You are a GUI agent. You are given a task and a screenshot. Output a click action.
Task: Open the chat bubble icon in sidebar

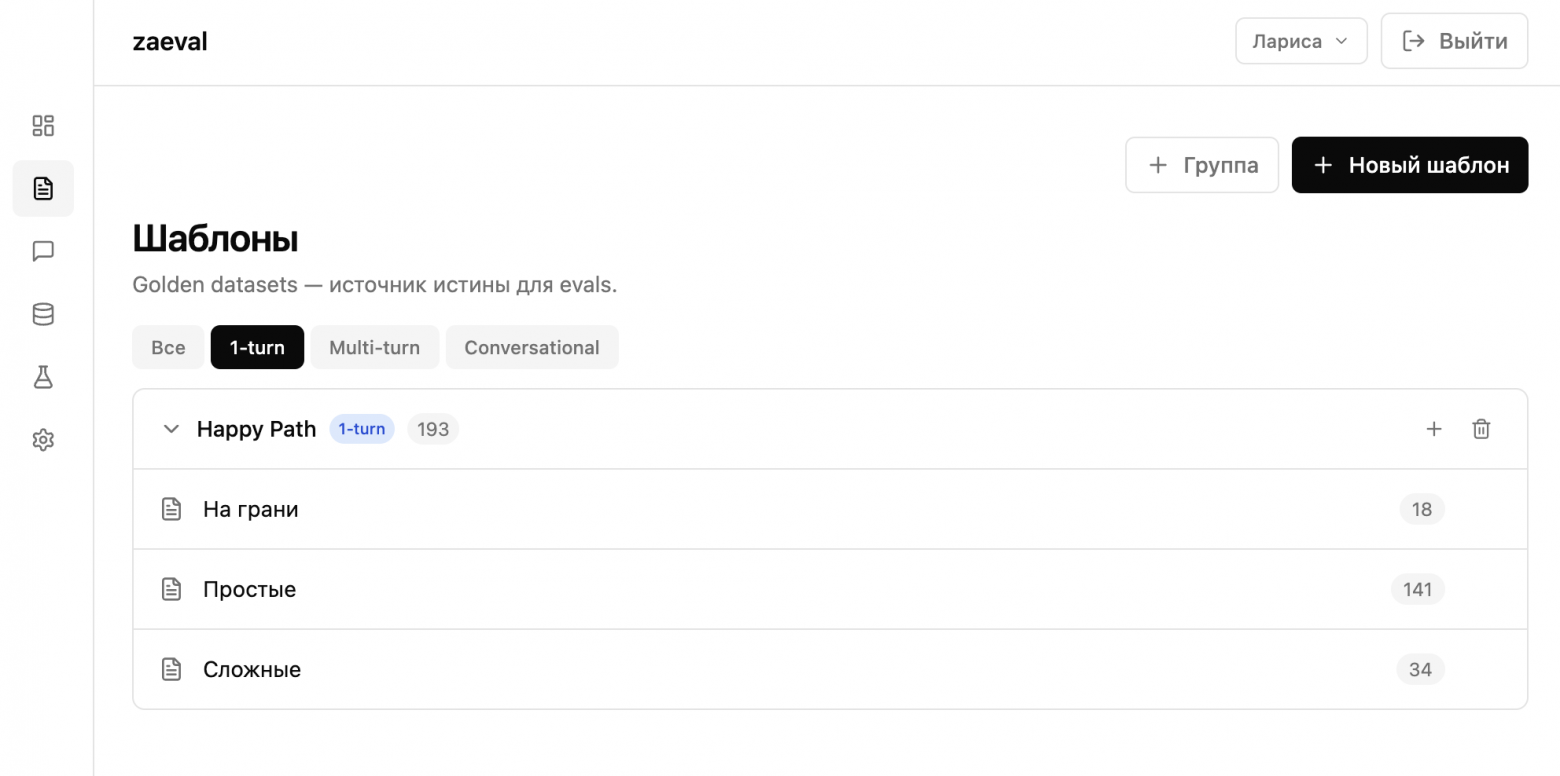click(x=43, y=251)
